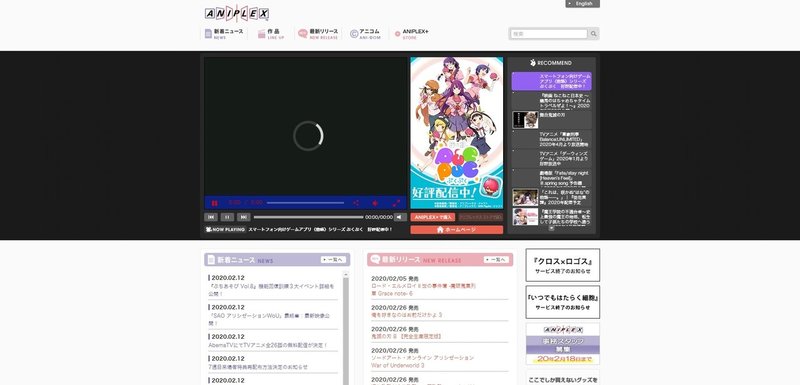The image size is (800, 385).
Task: Open the New Release menu item
Action: [x=318, y=34]
